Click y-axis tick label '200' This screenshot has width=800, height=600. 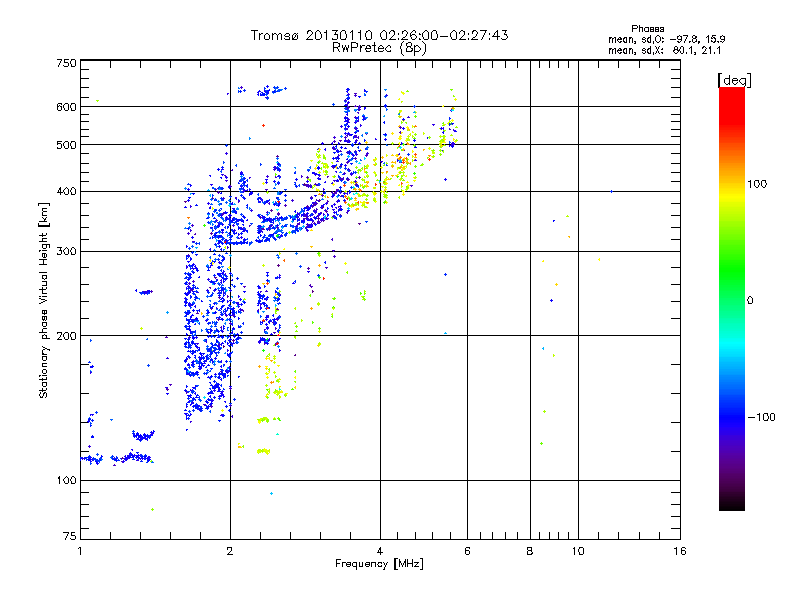(66, 336)
